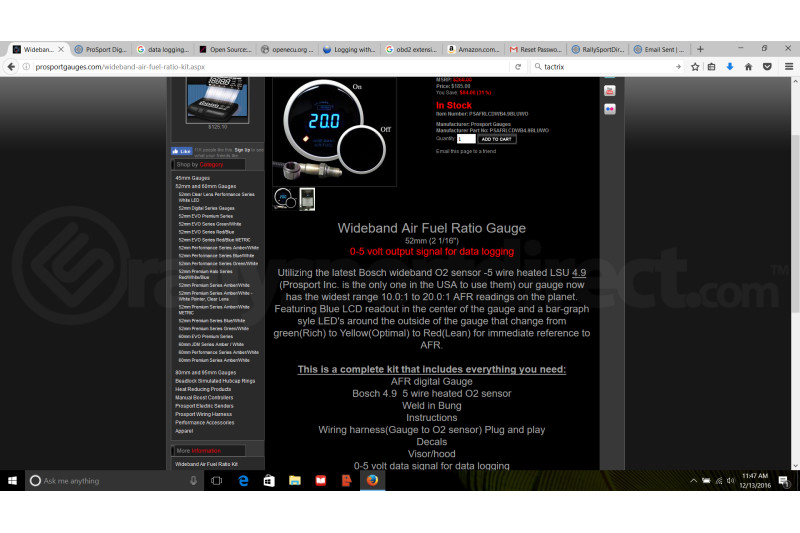Open the Apparel category link
The height and width of the screenshot is (533, 800).
[x=184, y=431]
